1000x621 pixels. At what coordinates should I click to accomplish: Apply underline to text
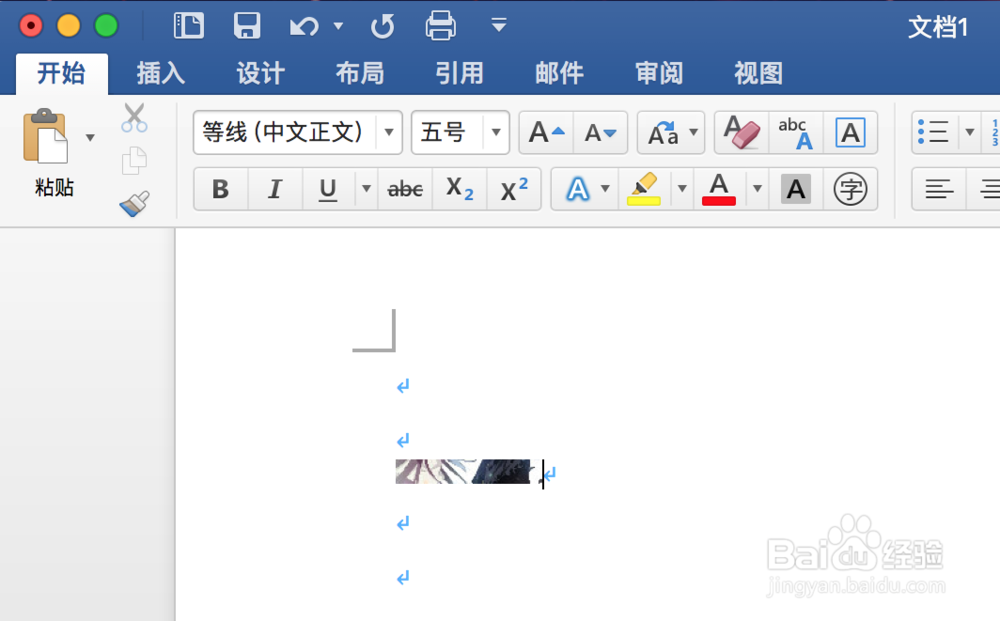[x=328, y=189]
